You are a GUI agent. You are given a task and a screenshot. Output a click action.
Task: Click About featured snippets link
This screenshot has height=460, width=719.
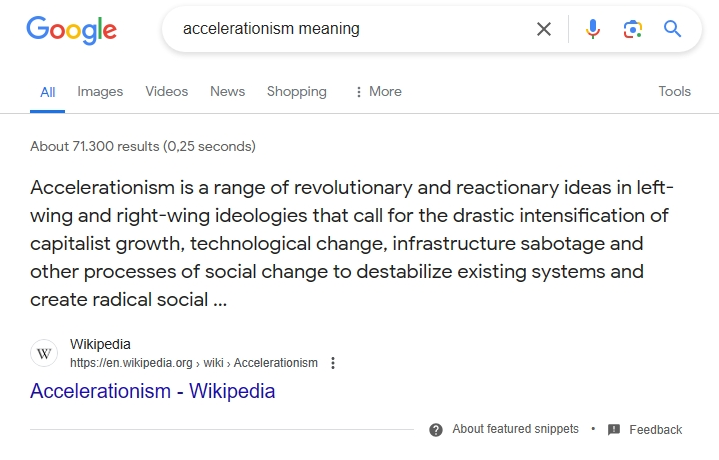pos(515,429)
